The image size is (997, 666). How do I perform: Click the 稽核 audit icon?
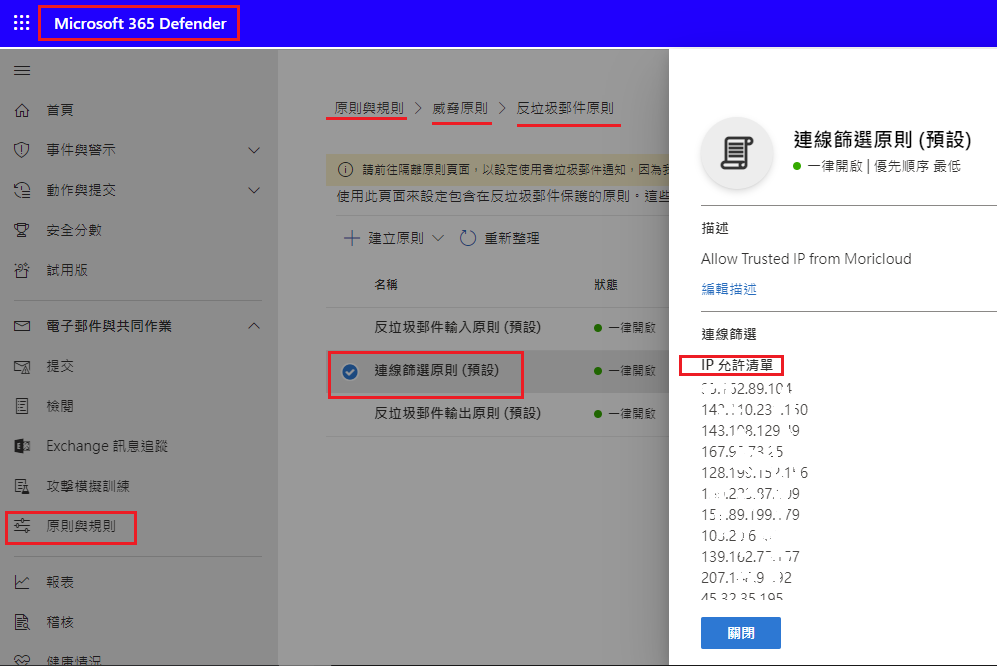22,622
